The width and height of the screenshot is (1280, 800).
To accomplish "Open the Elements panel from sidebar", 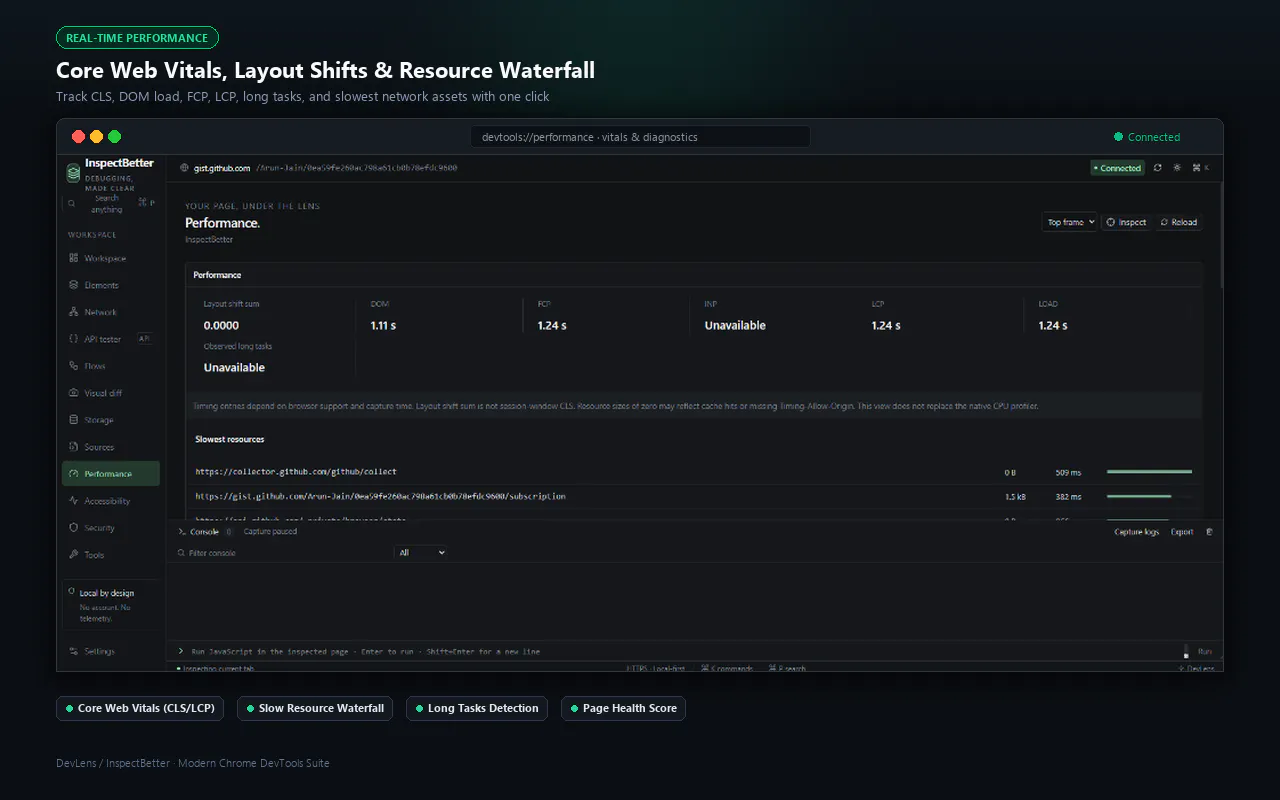I will coord(110,285).
